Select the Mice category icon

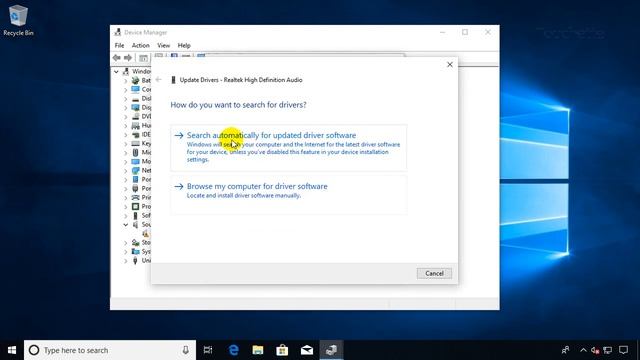[x=135, y=152]
